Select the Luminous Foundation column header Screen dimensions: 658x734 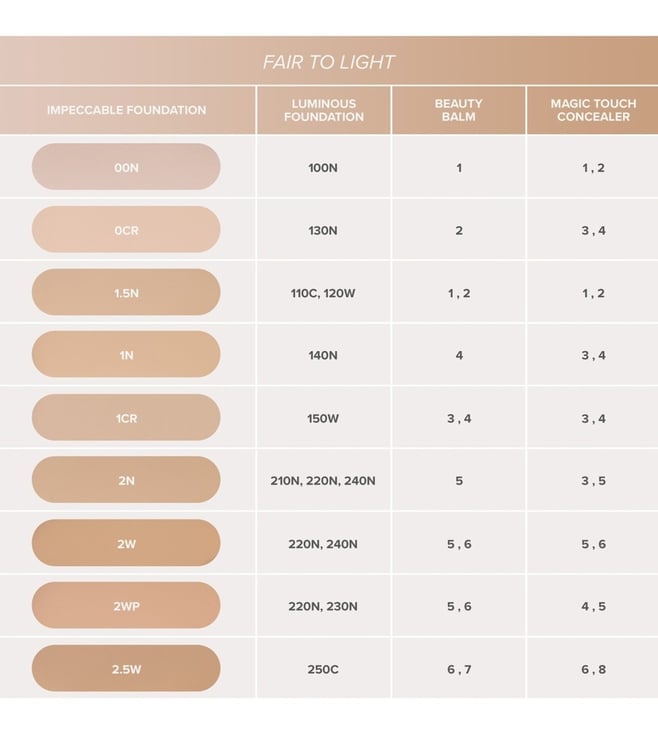(323, 110)
